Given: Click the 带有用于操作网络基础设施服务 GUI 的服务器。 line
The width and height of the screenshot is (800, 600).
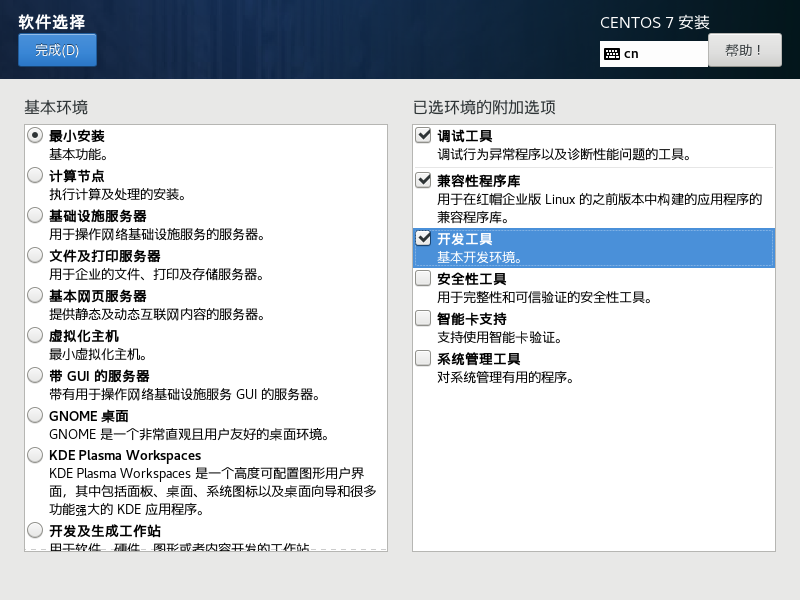Looking at the screenshot, I should [185, 394].
